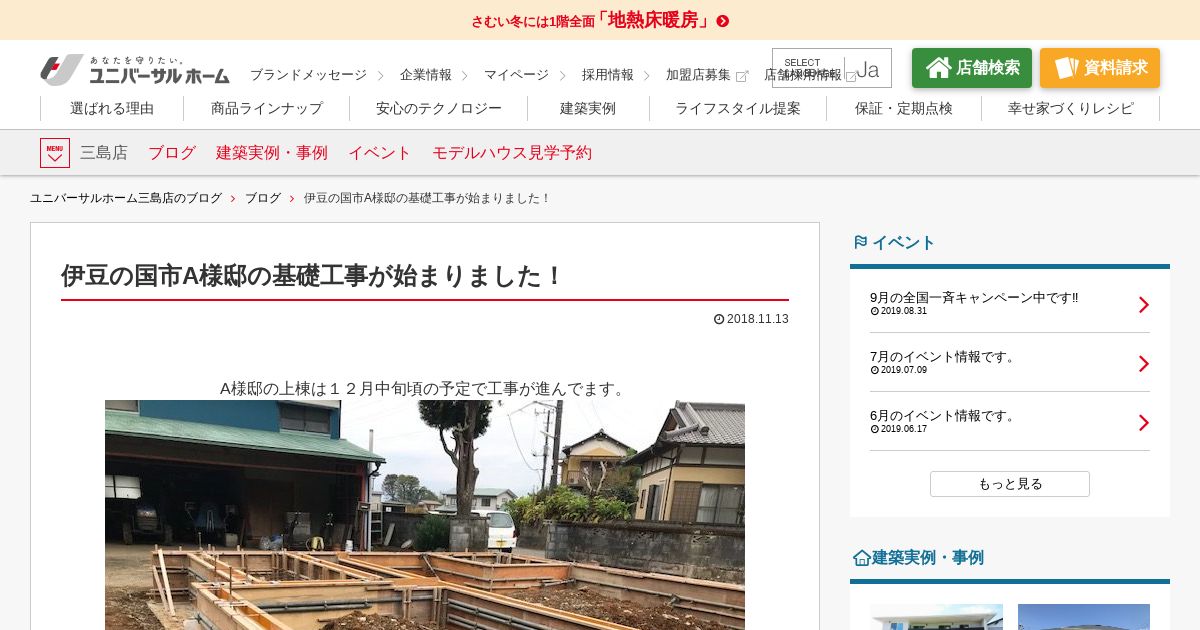
Task: Open 幸せ家づくりレシピ menu
Action: [x=1071, y=109]
